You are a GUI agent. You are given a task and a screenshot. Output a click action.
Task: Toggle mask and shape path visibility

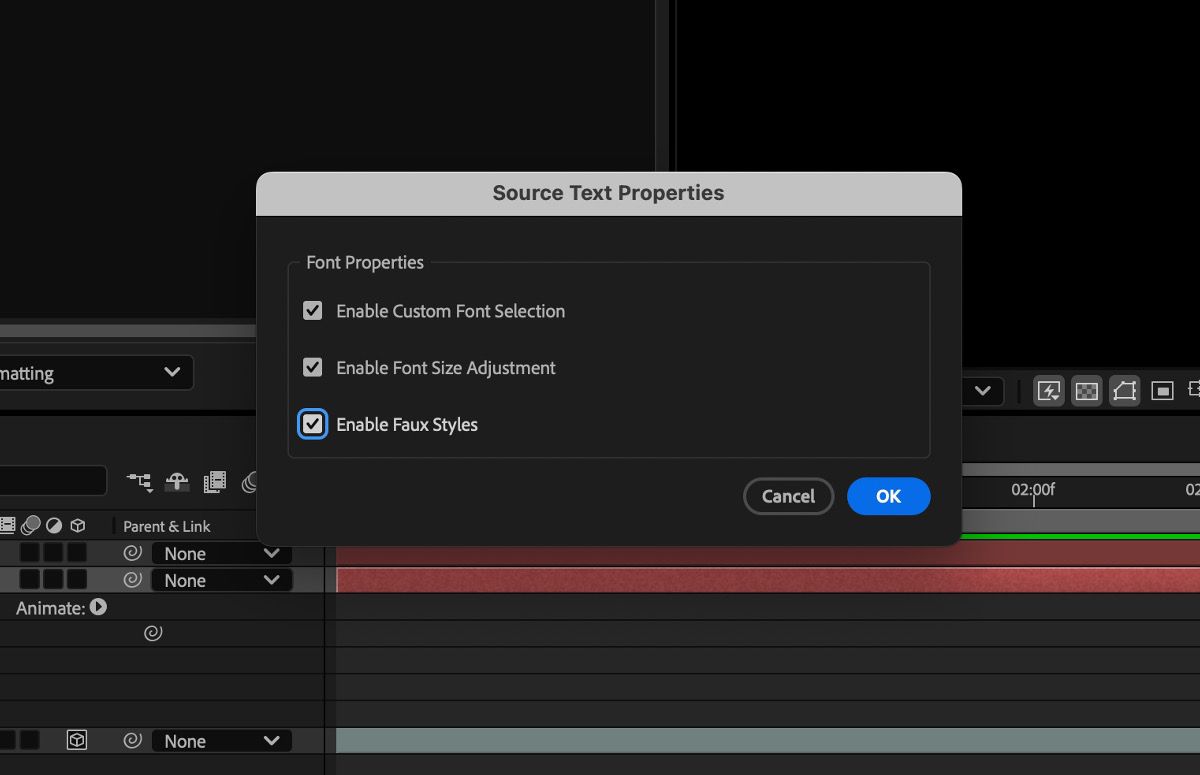pos(1124,391)
